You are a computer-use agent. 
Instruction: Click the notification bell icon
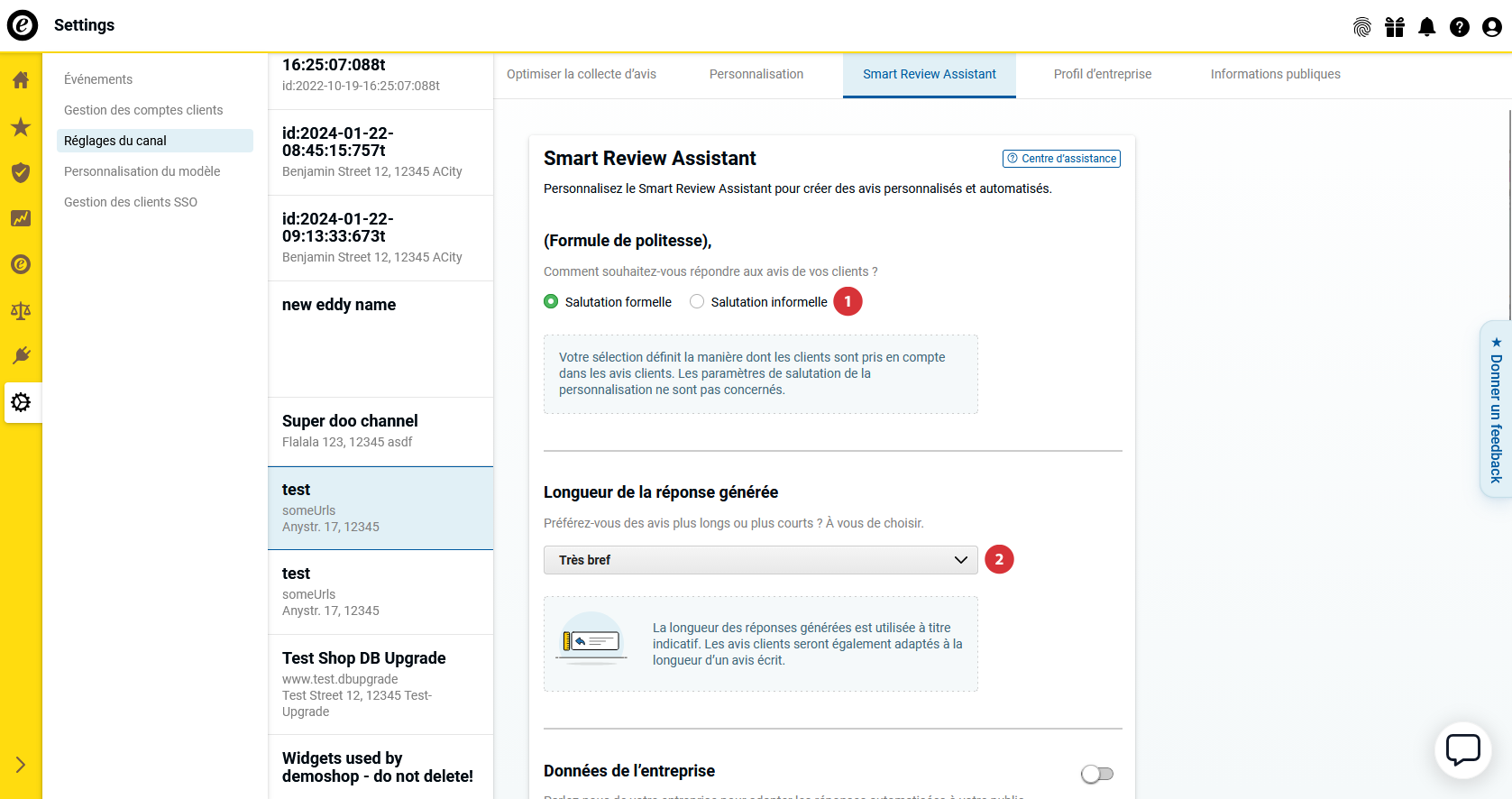coord(1426,27)
